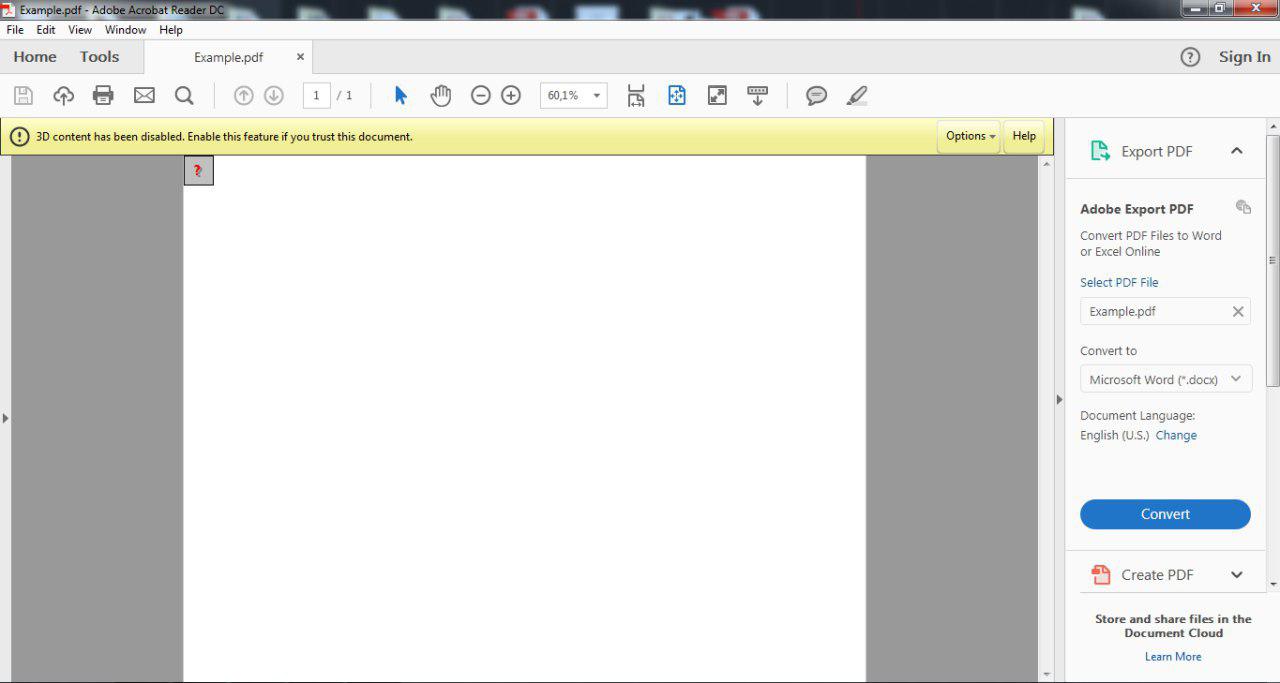Image resolution: width=1280 pixels, height=683 pixels.
Task: Switch to the Tools tab
Action: 99,57
